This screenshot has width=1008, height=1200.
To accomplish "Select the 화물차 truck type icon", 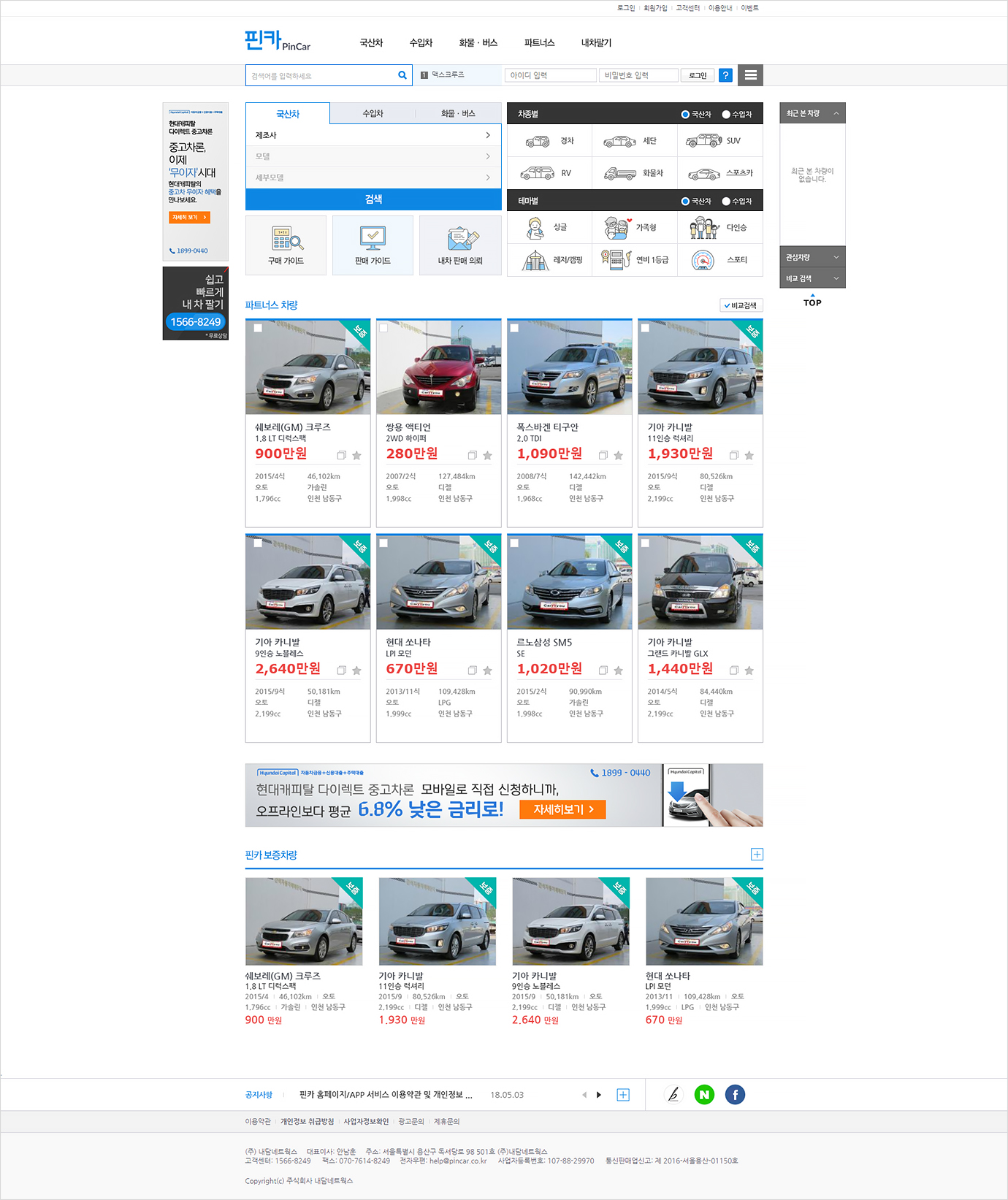I will [x=619, y=173].
